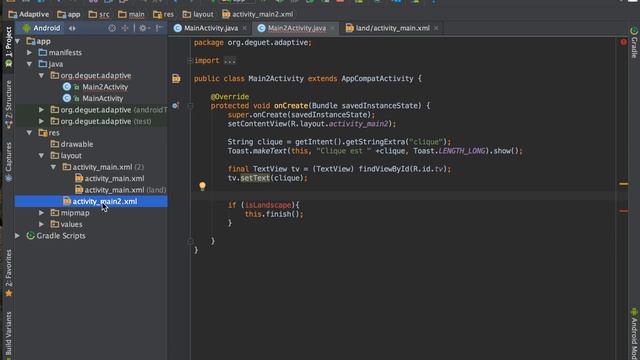
Task: Expand the folded import statement
Action: (x=230, y=61)
